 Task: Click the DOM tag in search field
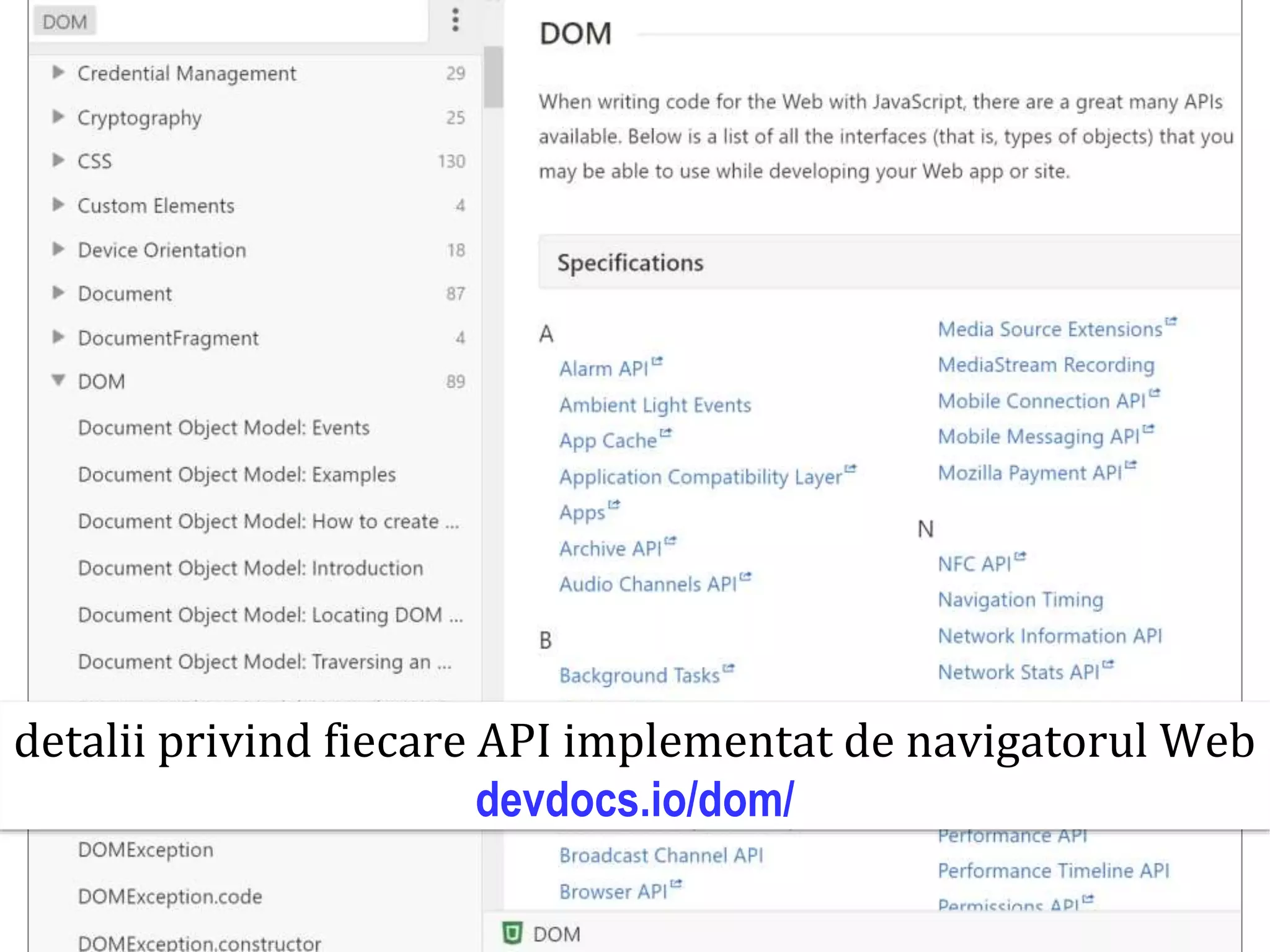click(64, 22)
